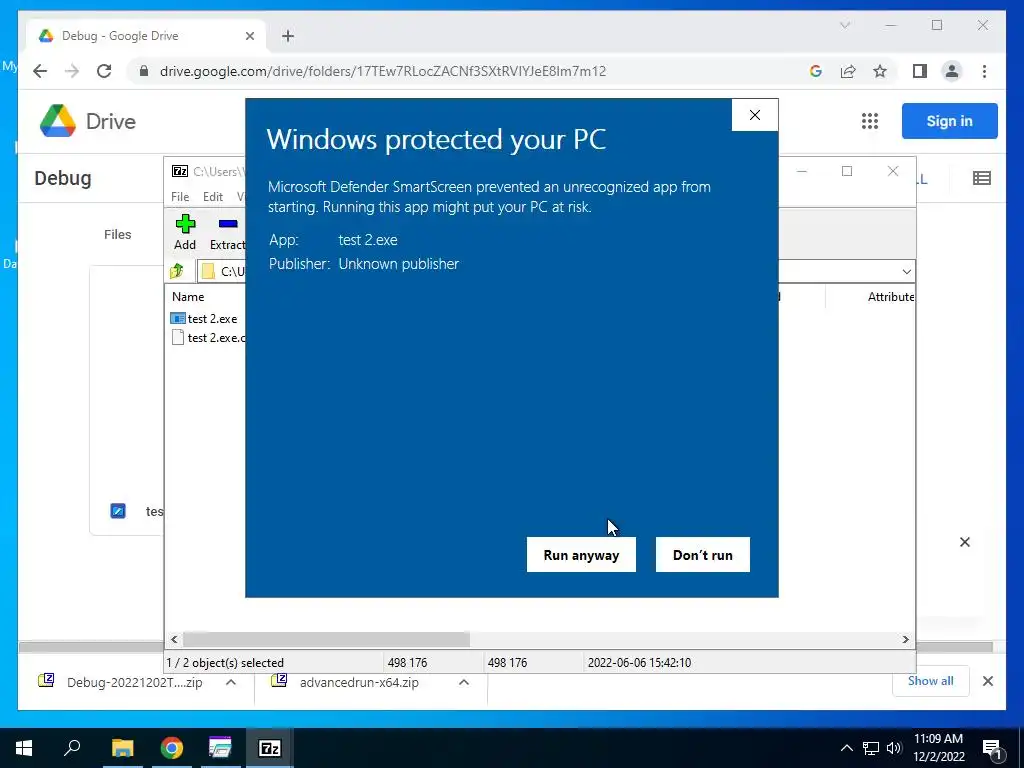Image resolution: width=1024 pixels, height=768 pixels.
Task: Open File Explorer from taskbar
Action: point(122,748)
